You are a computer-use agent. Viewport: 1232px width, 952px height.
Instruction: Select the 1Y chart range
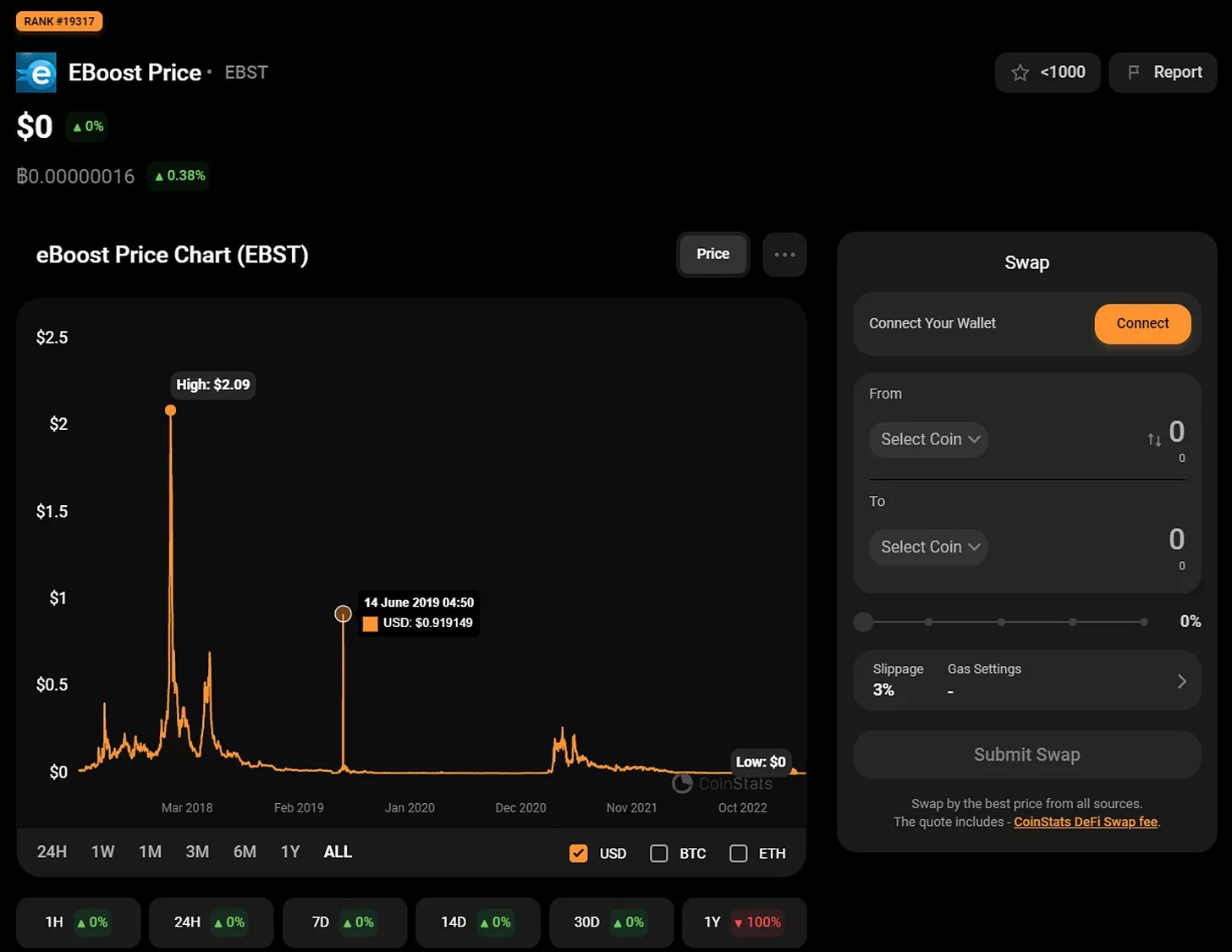(x=290, y=852)
